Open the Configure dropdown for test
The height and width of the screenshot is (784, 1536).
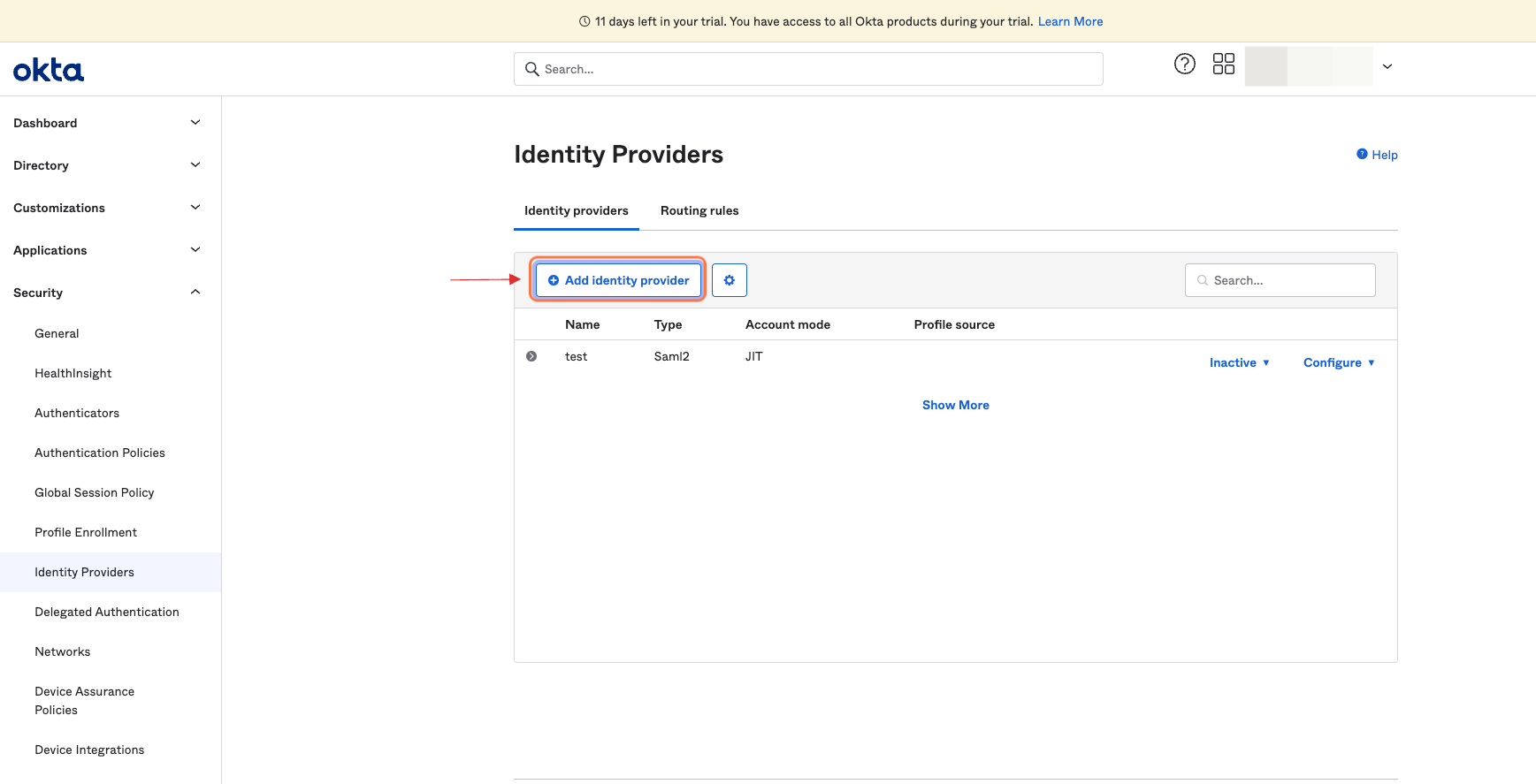click(x=1339, y=362)
